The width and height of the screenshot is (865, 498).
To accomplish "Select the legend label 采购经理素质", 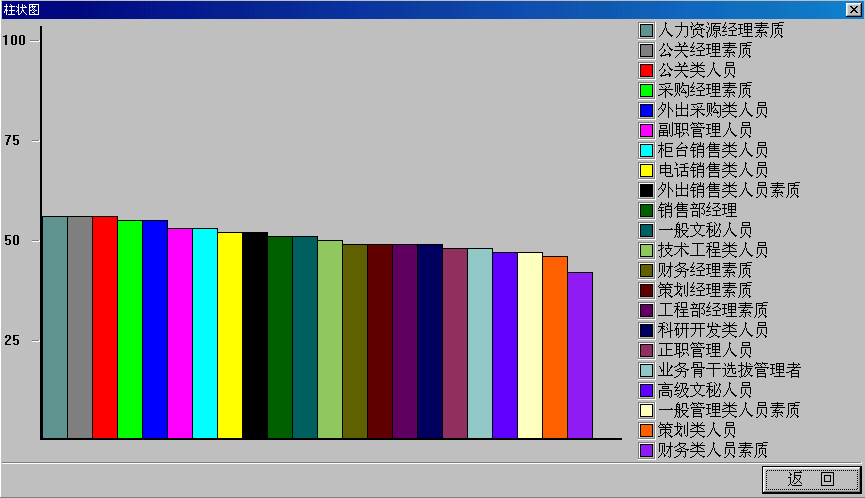I will (x=704, y=90).
